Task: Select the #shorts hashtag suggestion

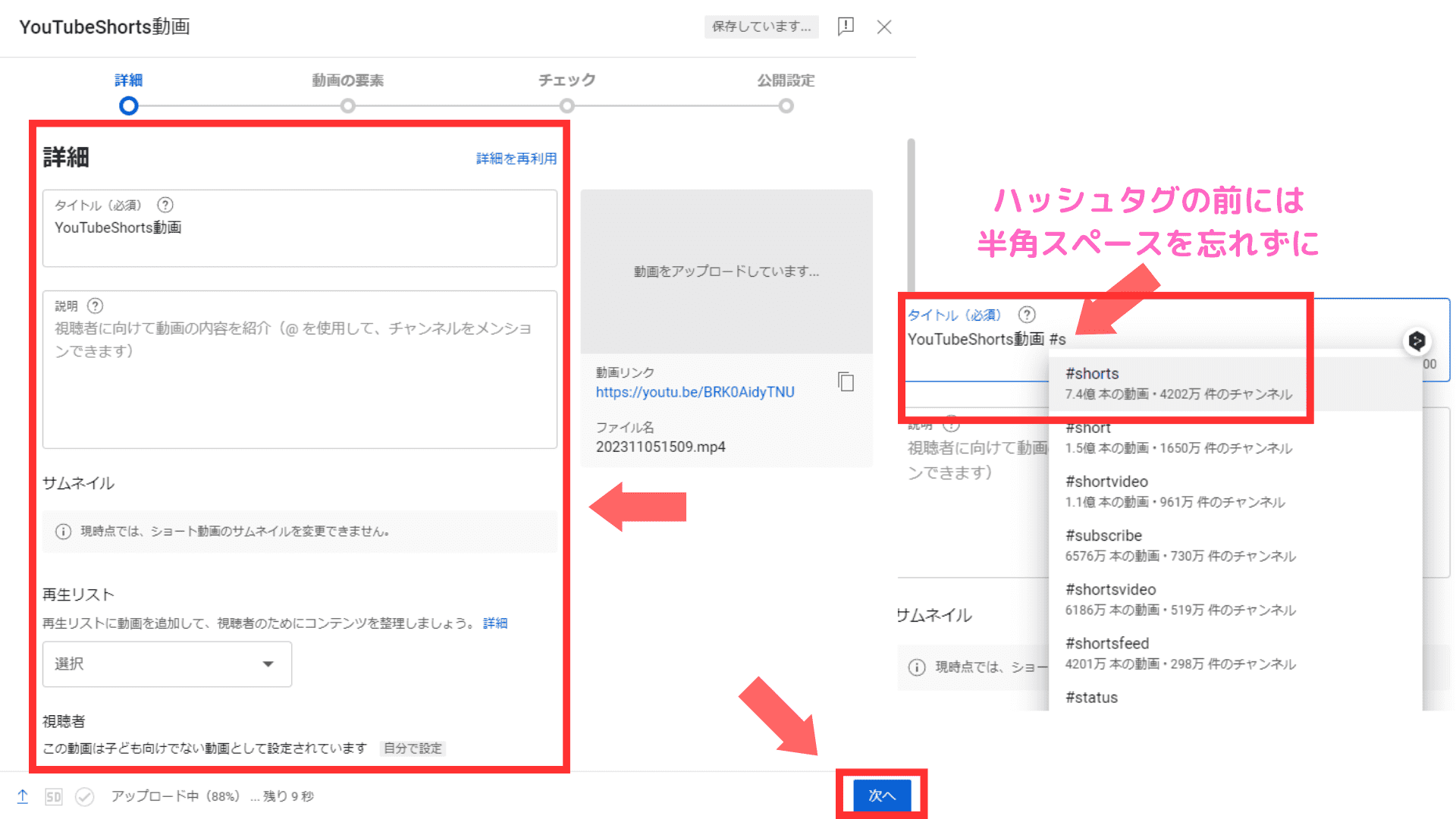Action: (x=1235, y=384)
